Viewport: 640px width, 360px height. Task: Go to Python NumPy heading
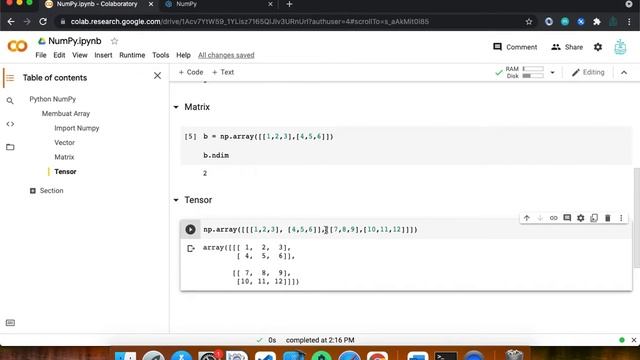point(53,99)
